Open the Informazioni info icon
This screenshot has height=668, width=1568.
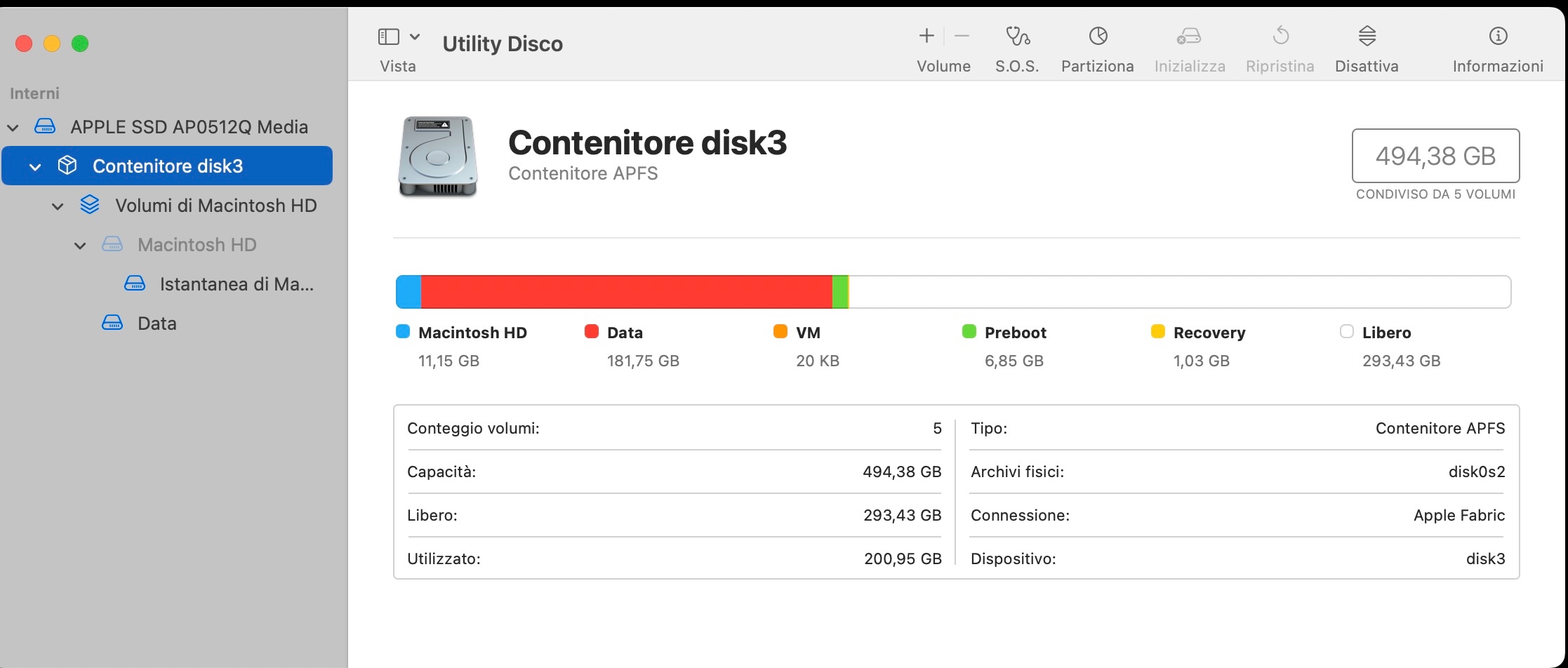coord(1498,36)
